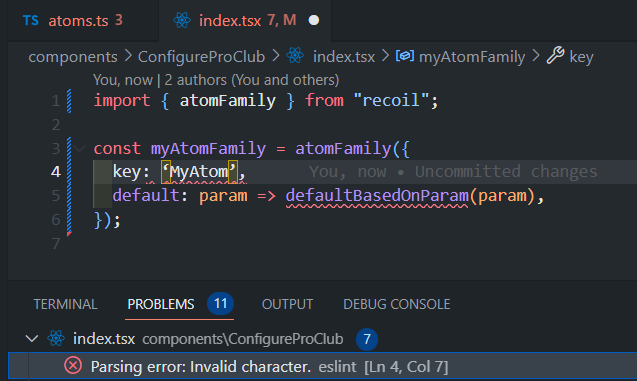The width and height of the screenshot is (637, 381).
Task: Click the 'eslint' source label
Action: click(x=337, y=367)
